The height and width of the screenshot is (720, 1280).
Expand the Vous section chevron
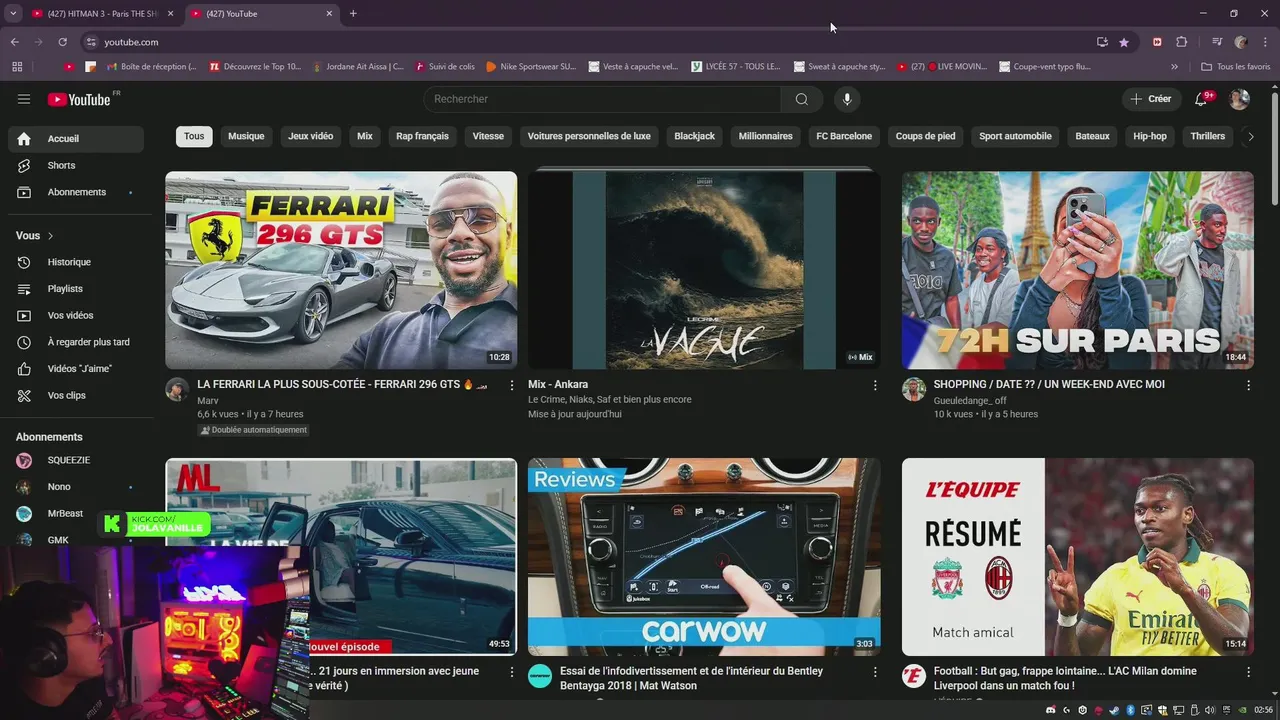tap(50, 236)
